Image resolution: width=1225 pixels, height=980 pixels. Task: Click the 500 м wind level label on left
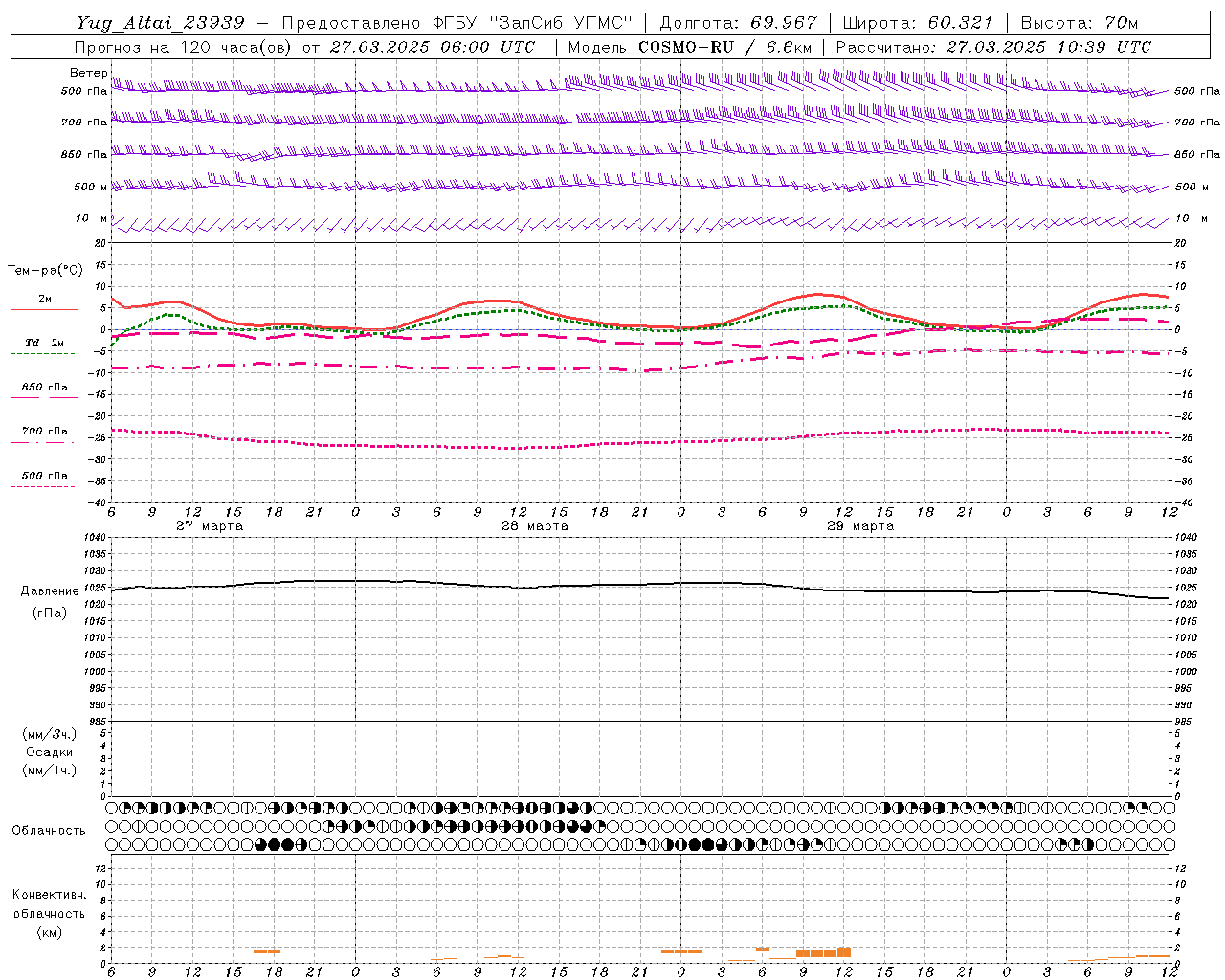[x=91, y=187]
